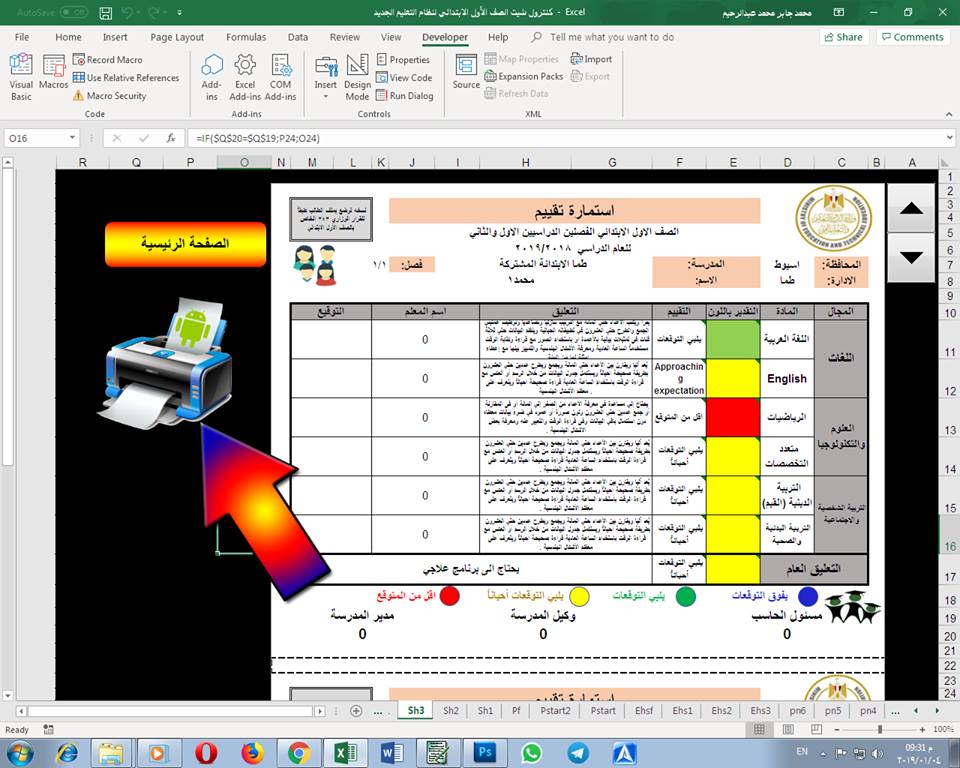Viewport: 960px width, 768px height.
Task: Open Customize Quick Access Toolbar dropdown
Action: (x=179, y=12)
